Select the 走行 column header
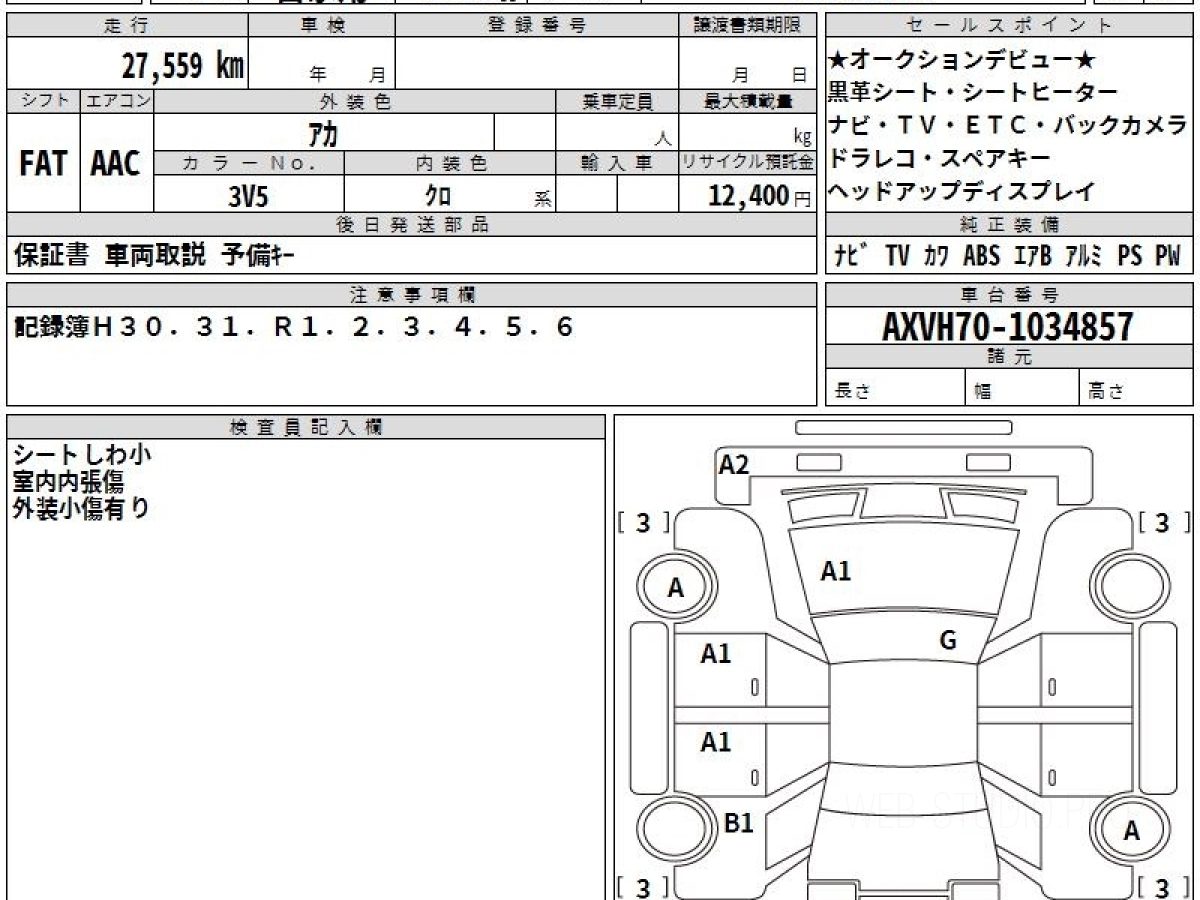Image resolution: width=1200 pixels, height=900 pixels. [x=127, y=26]
